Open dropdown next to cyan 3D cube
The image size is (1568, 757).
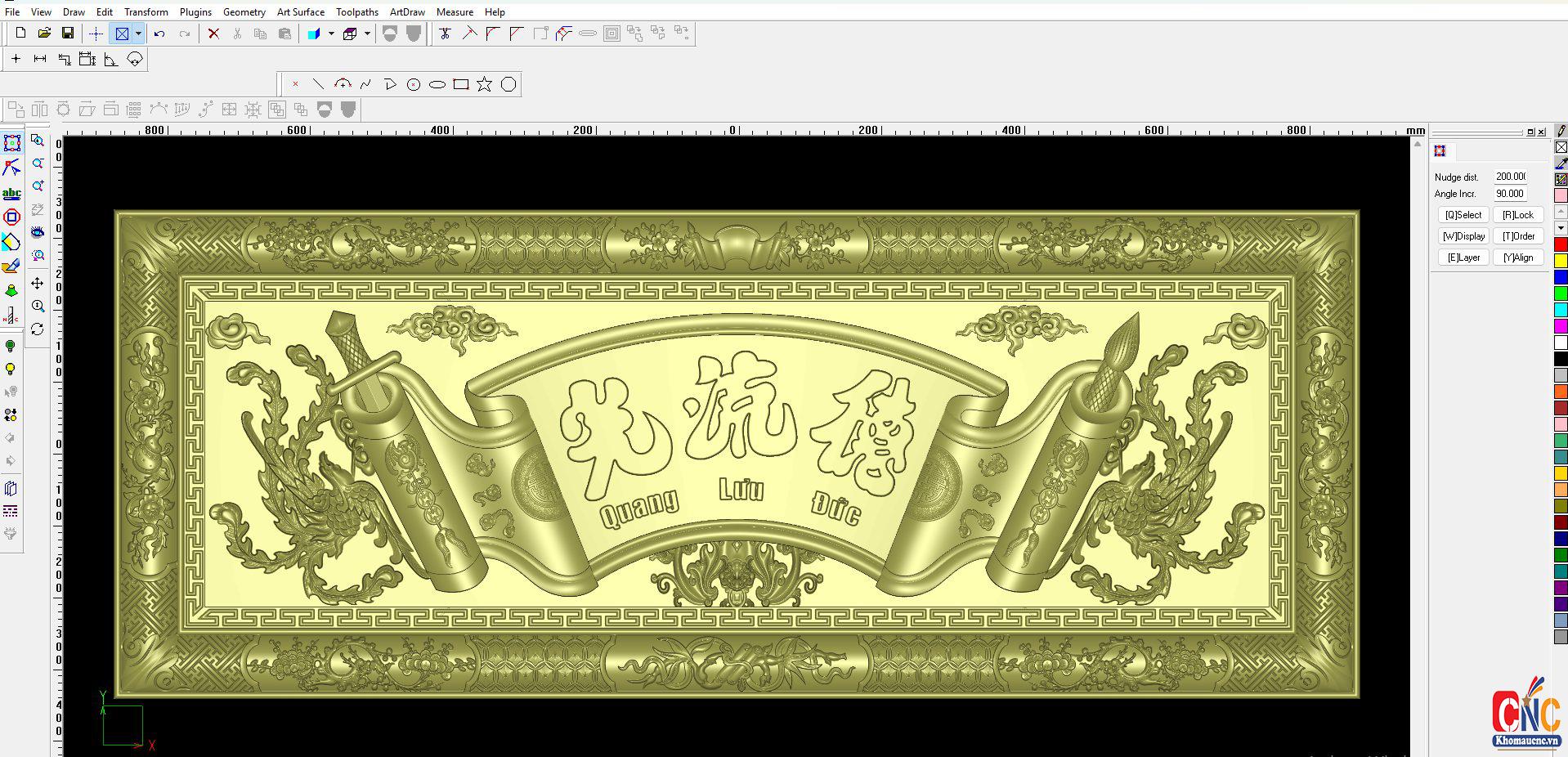331,34
